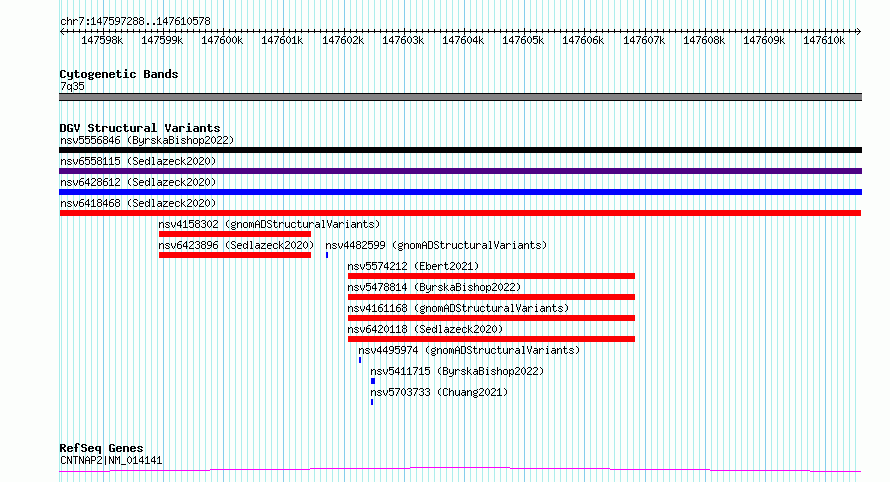Click the 147599k ruler tick label
This screenshot has width=890, height=482.
tap(162, 41)
